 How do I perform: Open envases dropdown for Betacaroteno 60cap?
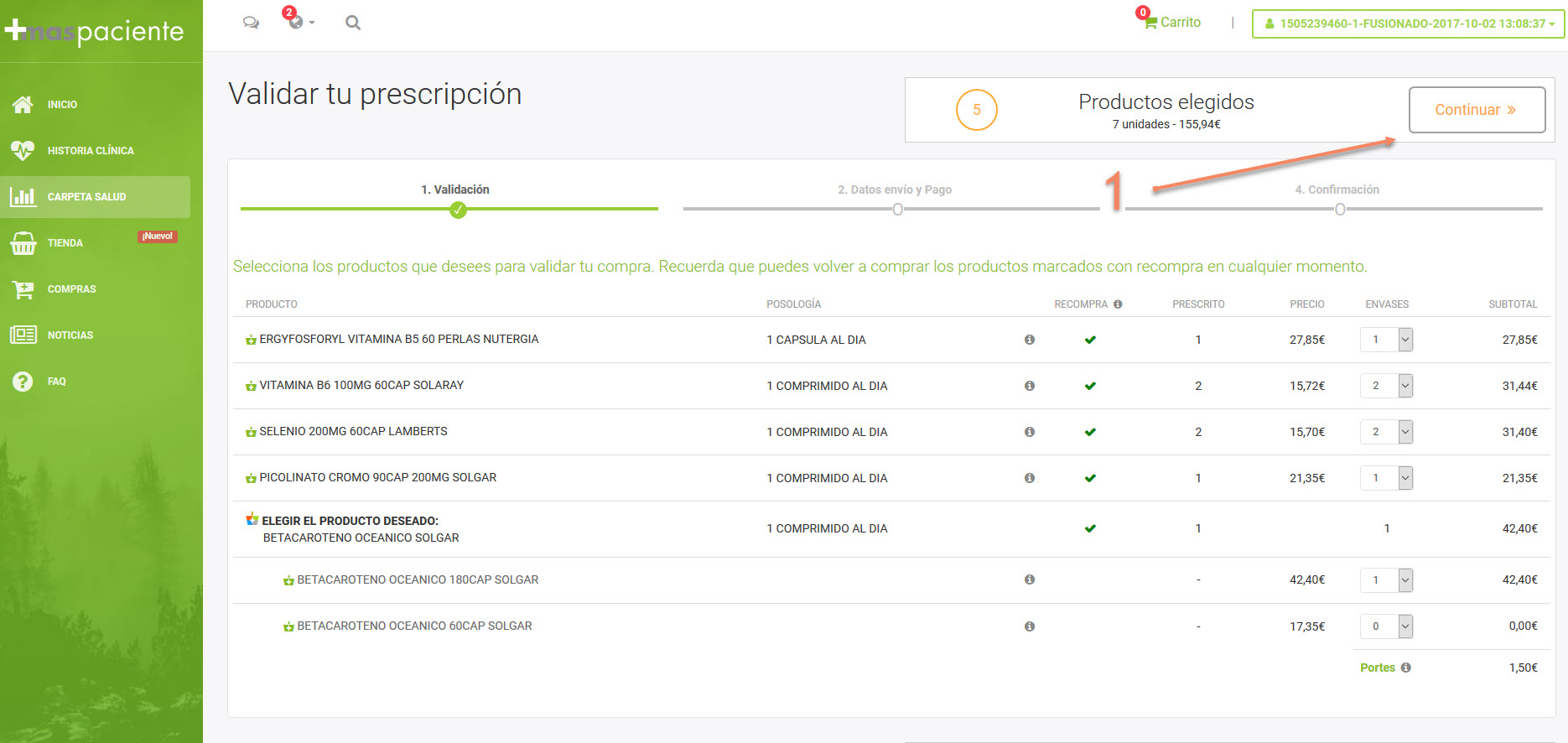(1386, 626)
